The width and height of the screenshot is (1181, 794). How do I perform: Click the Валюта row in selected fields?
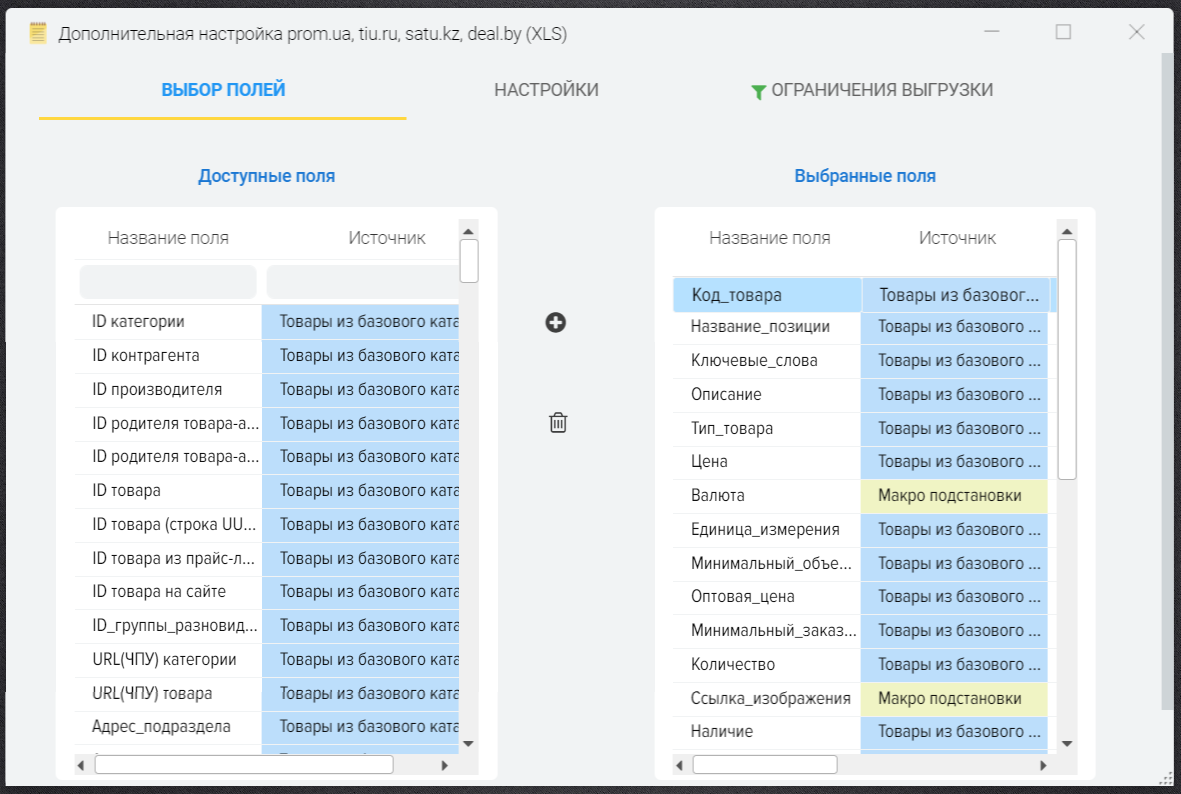[718, 496]
